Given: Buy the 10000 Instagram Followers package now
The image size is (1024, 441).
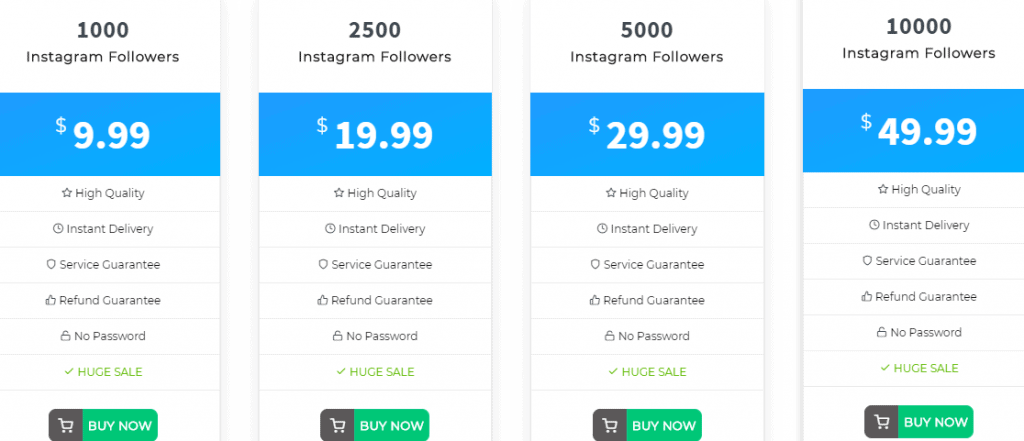Looking at the screenshot, I should [919, 422].
